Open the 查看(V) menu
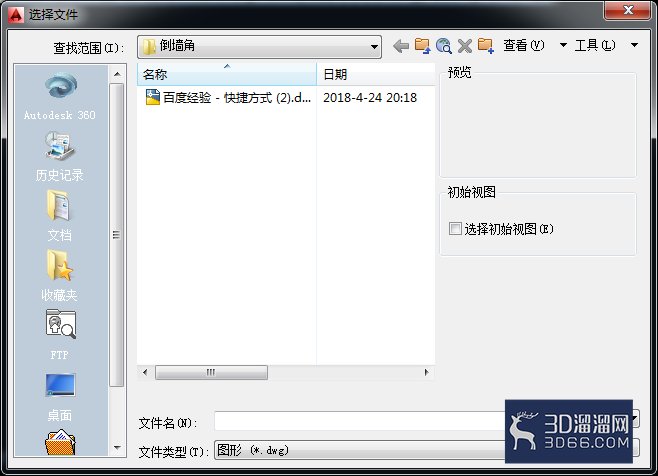This screenshot has width=658, height=476. tap(524, 45)
